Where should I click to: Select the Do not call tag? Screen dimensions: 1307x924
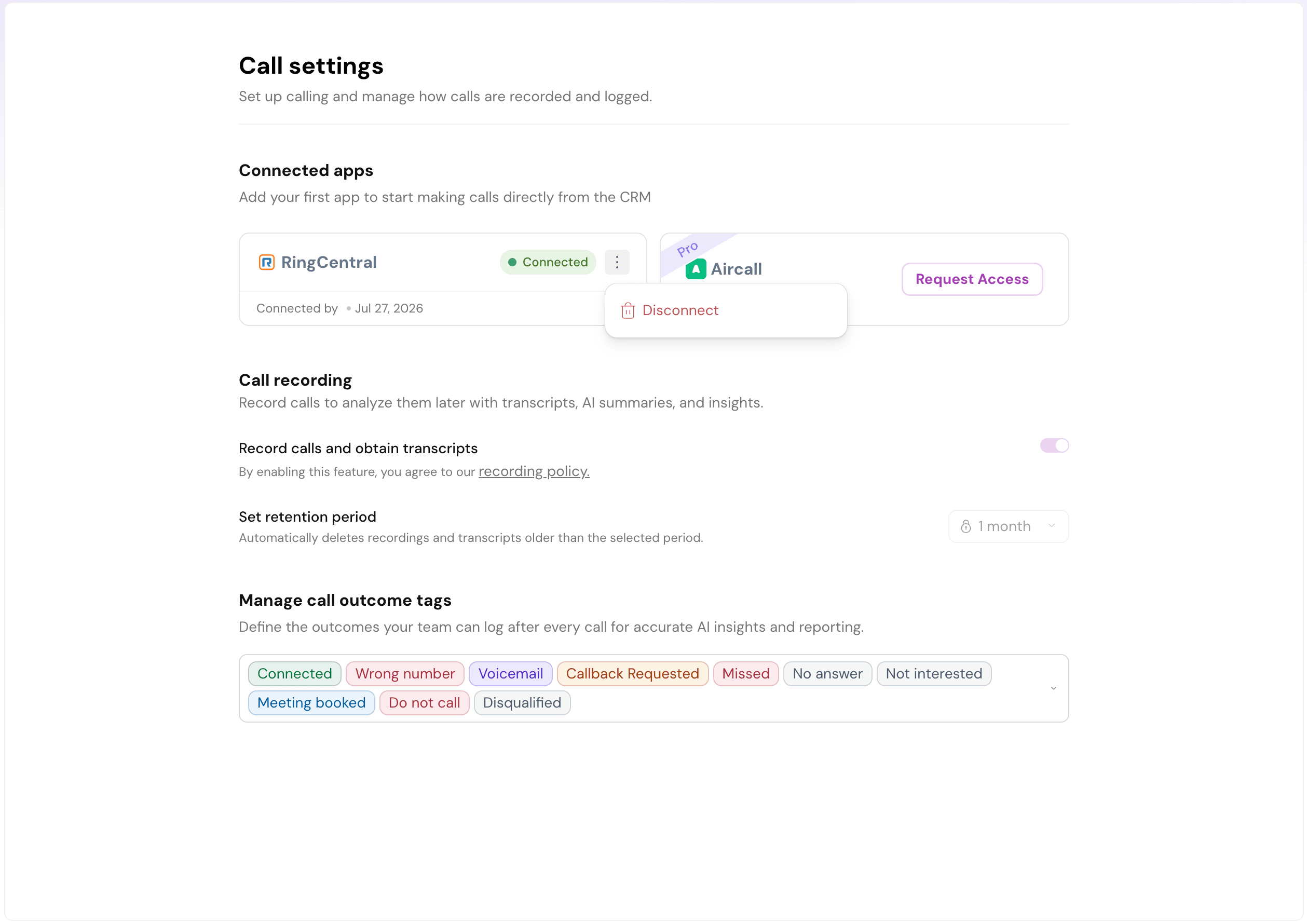click(x=424, y=702)
